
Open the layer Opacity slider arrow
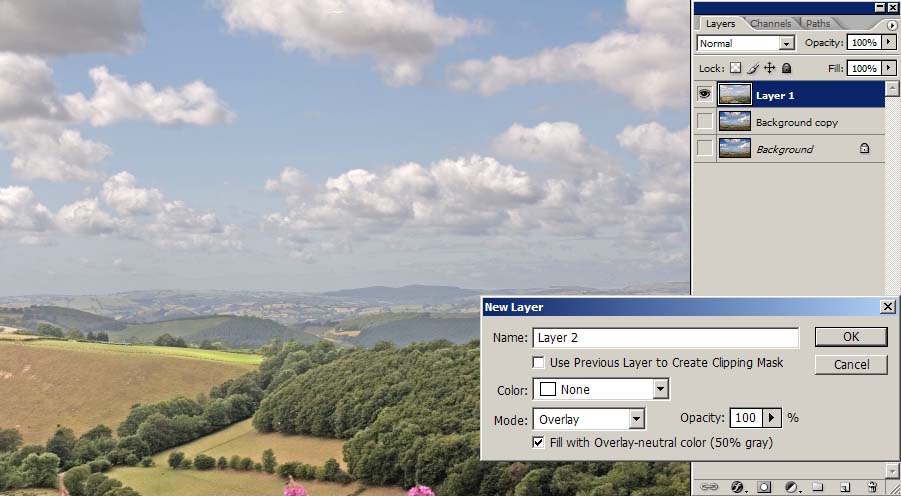889,43
